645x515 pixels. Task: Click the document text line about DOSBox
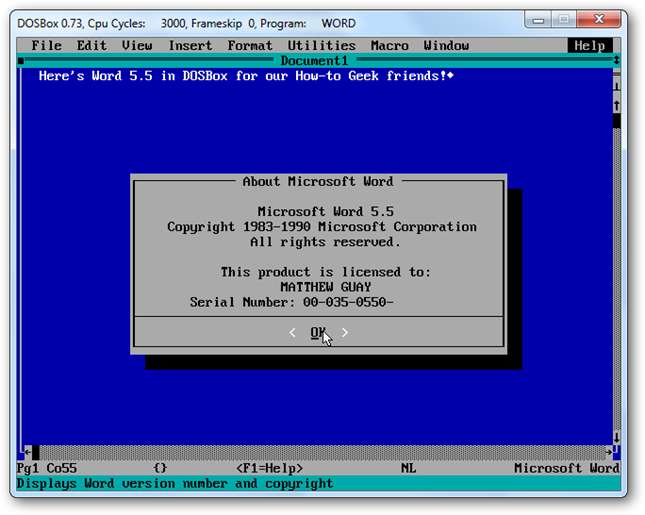[246, 76]
